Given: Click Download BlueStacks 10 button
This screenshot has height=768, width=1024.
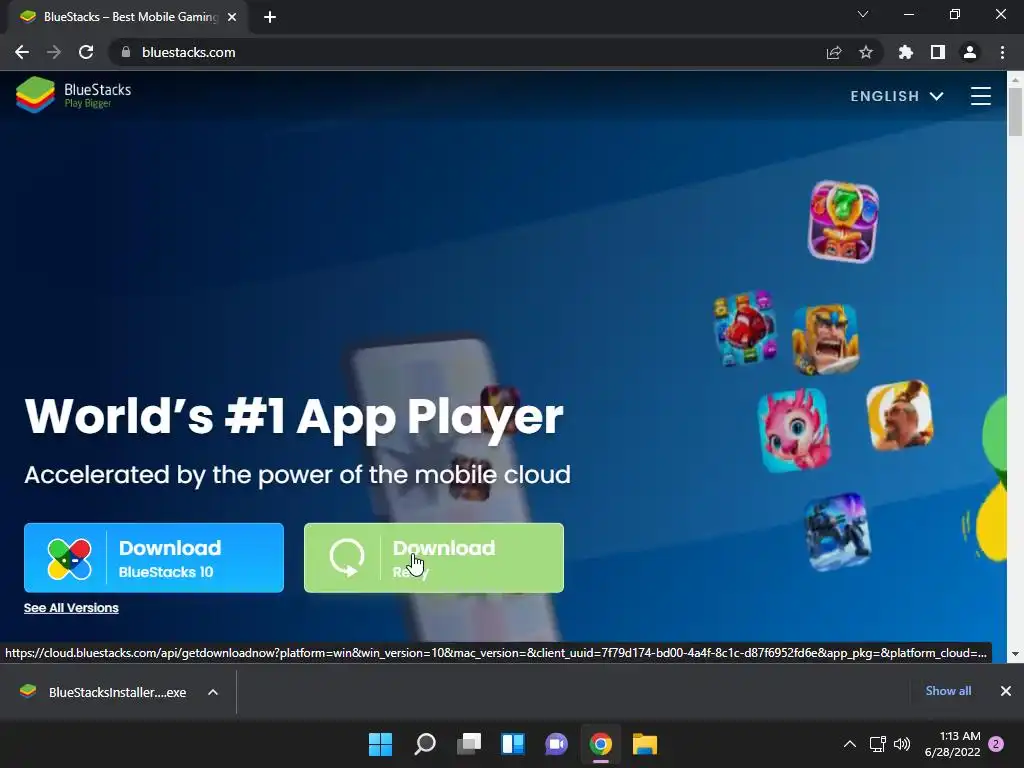Looking at the screenshot, I should [154, 558].
